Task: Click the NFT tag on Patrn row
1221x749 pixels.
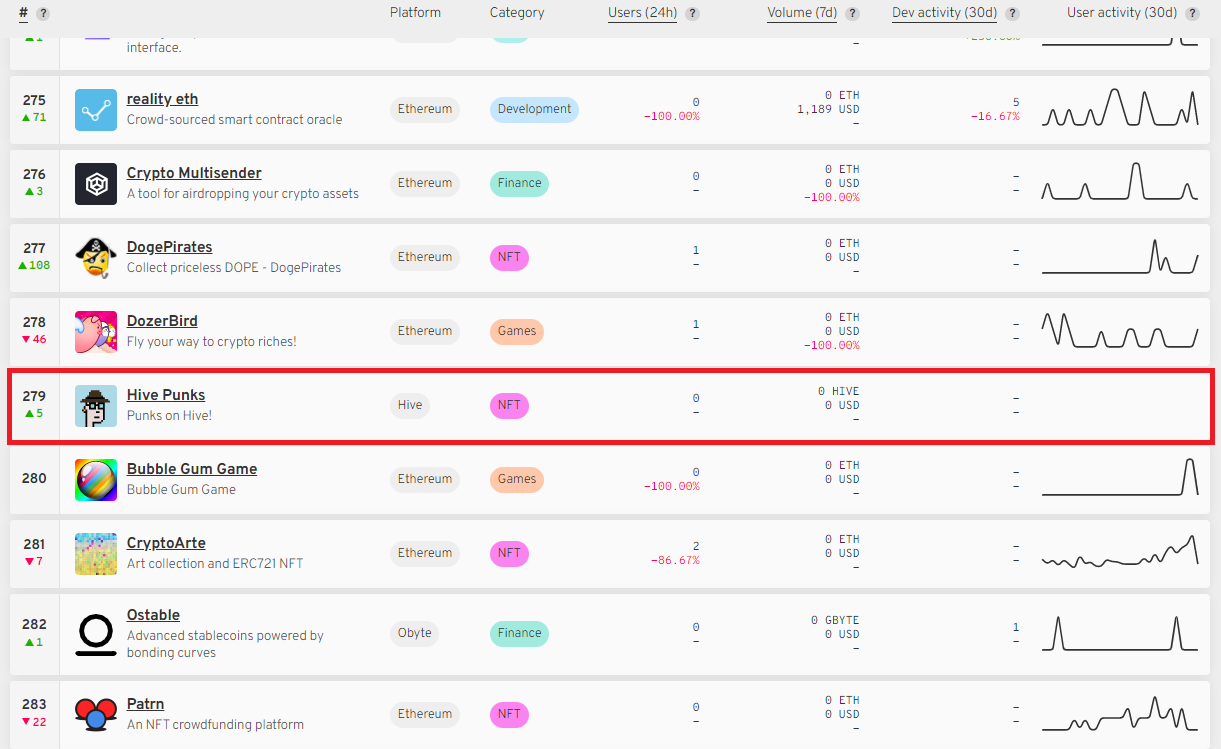Action: [509, 714]
